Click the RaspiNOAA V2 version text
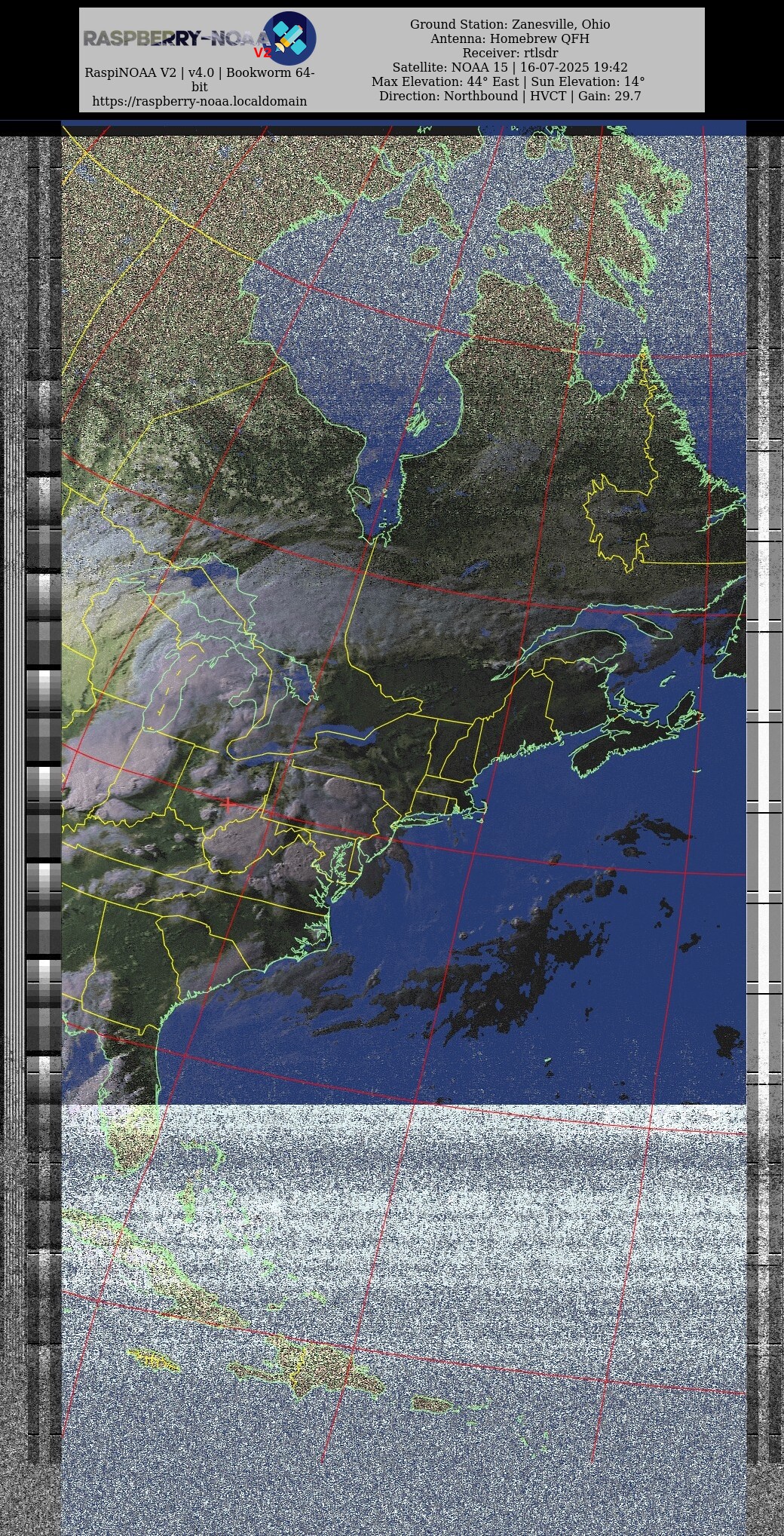The width and height of the screenshot is (784, 1536). click(x=199, y=73)
